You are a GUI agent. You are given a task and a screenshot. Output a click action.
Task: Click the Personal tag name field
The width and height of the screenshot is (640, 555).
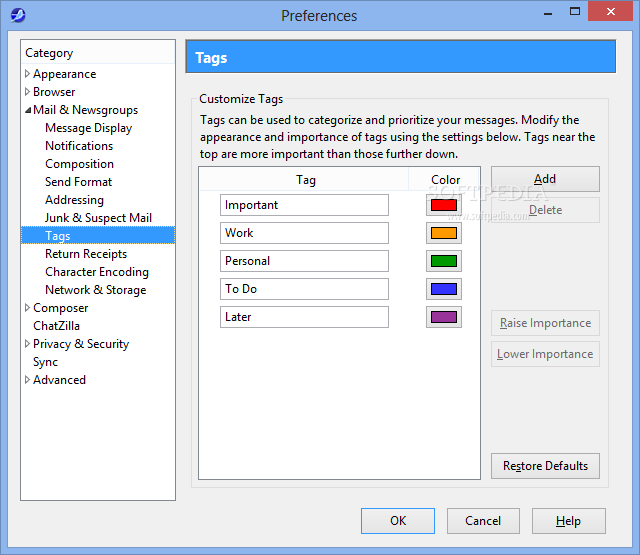click(304, 261)
